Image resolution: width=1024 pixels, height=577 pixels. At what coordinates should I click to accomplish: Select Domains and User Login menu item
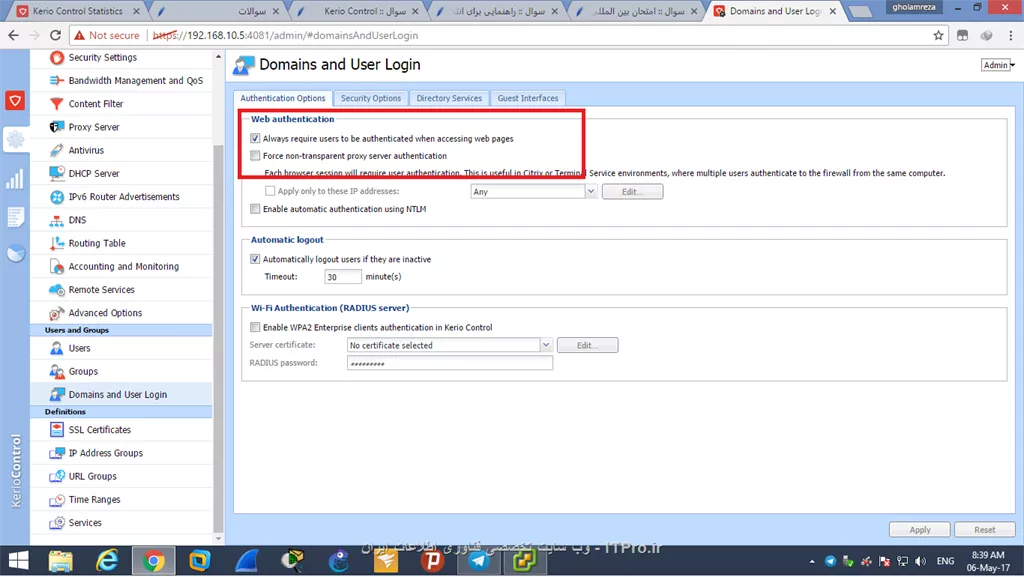121,395
